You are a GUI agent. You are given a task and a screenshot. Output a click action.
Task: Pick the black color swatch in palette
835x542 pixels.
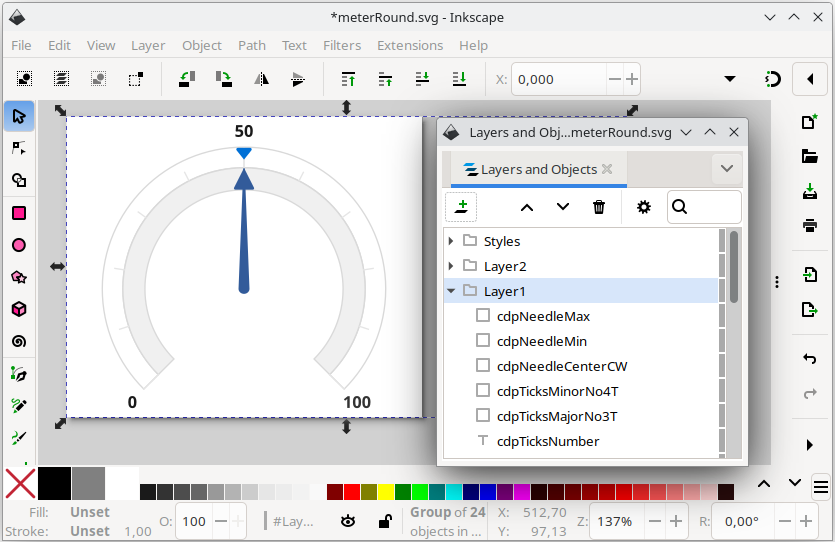[x=54, y=483]
